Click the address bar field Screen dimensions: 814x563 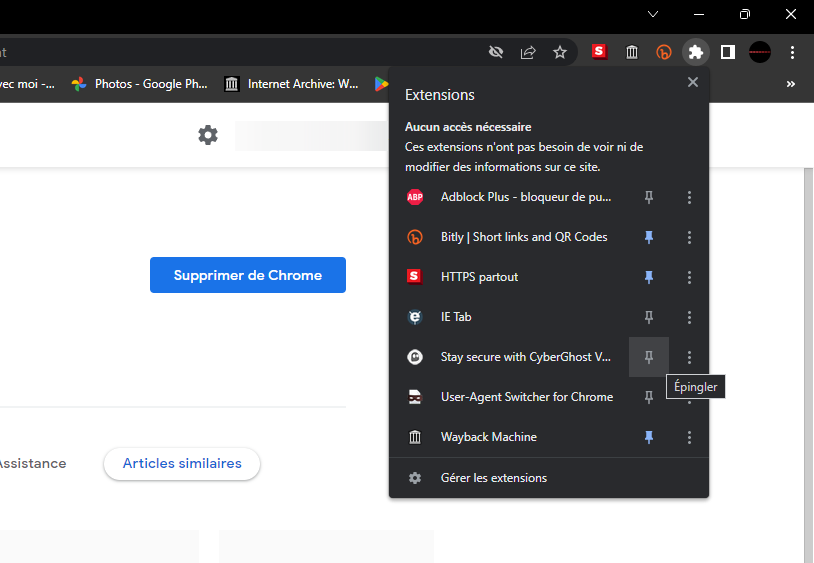click(239, 52)
